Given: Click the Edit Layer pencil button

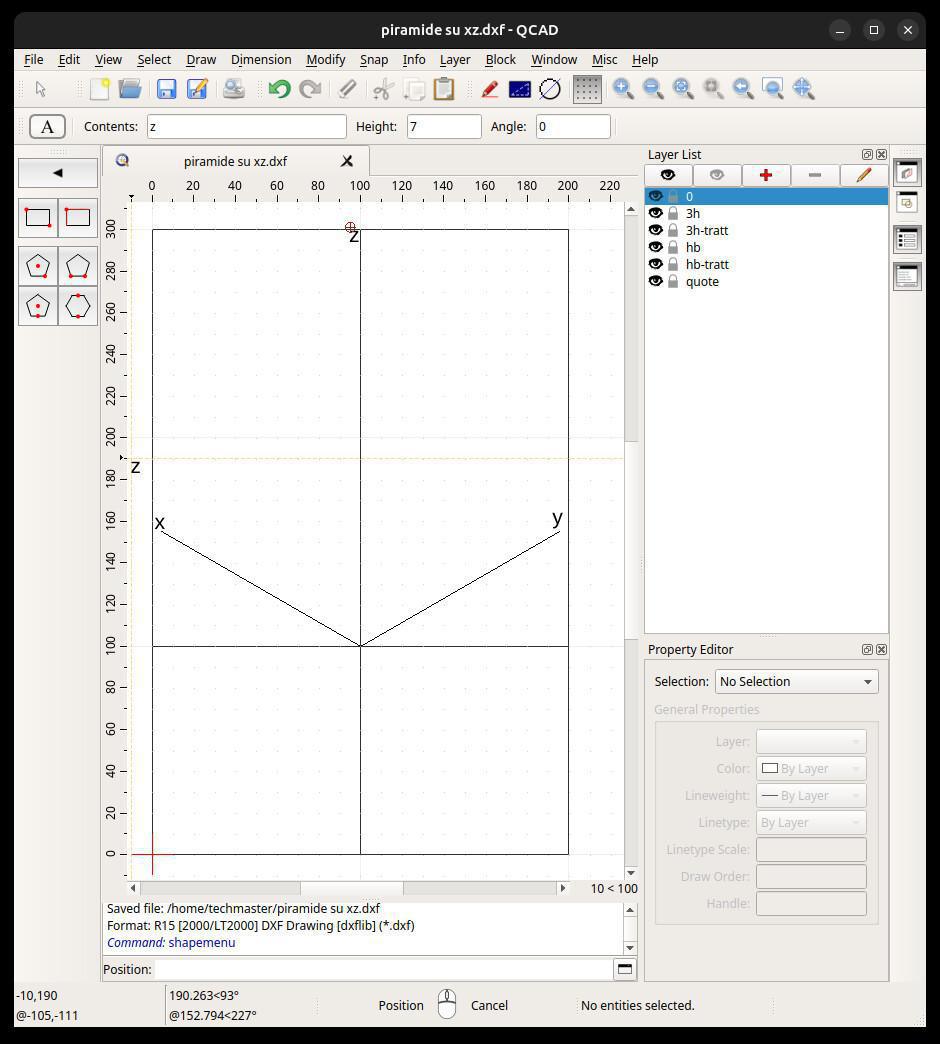Looking at the screenshot, I should point(863,175).
